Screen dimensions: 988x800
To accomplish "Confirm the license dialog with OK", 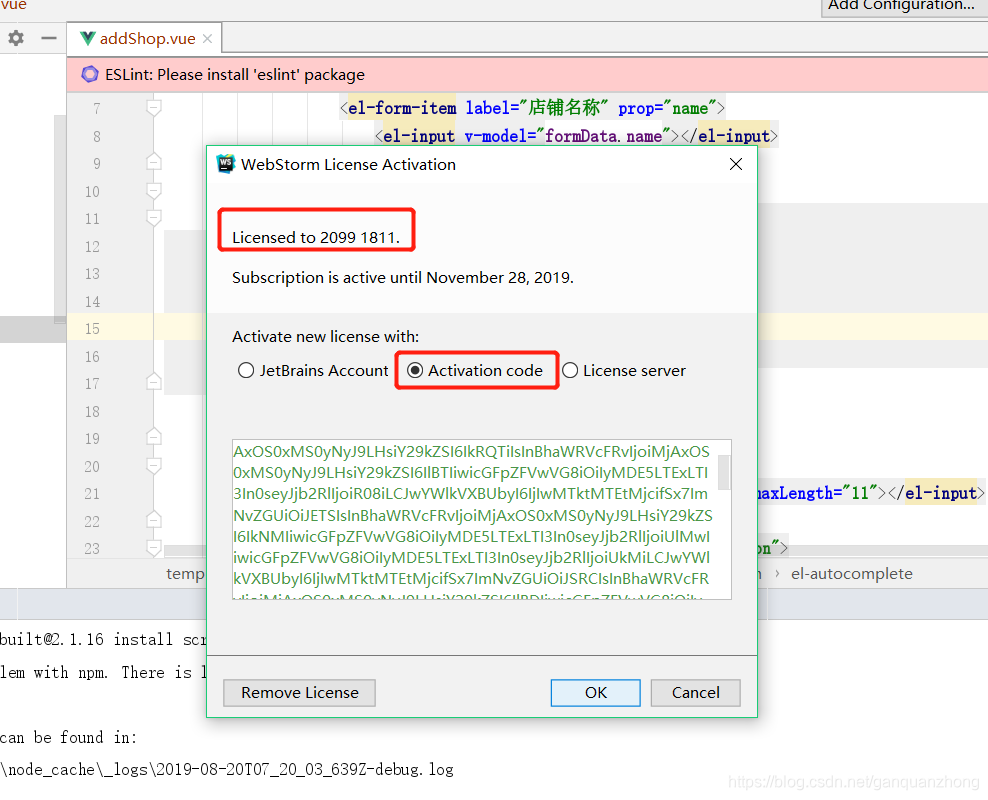I will click(x=595, y=693).
